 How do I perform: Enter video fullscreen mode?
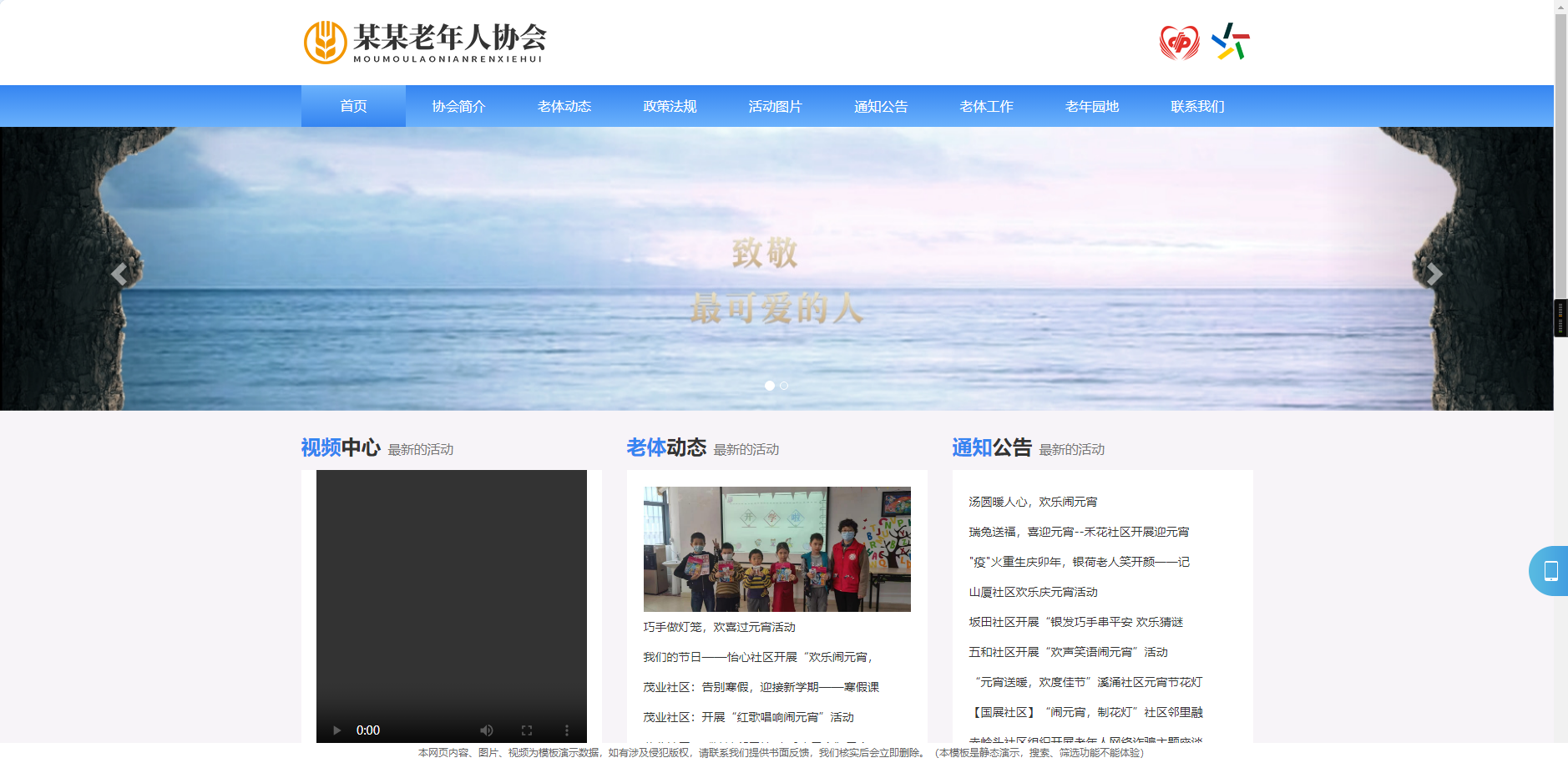tap(527, 730)
